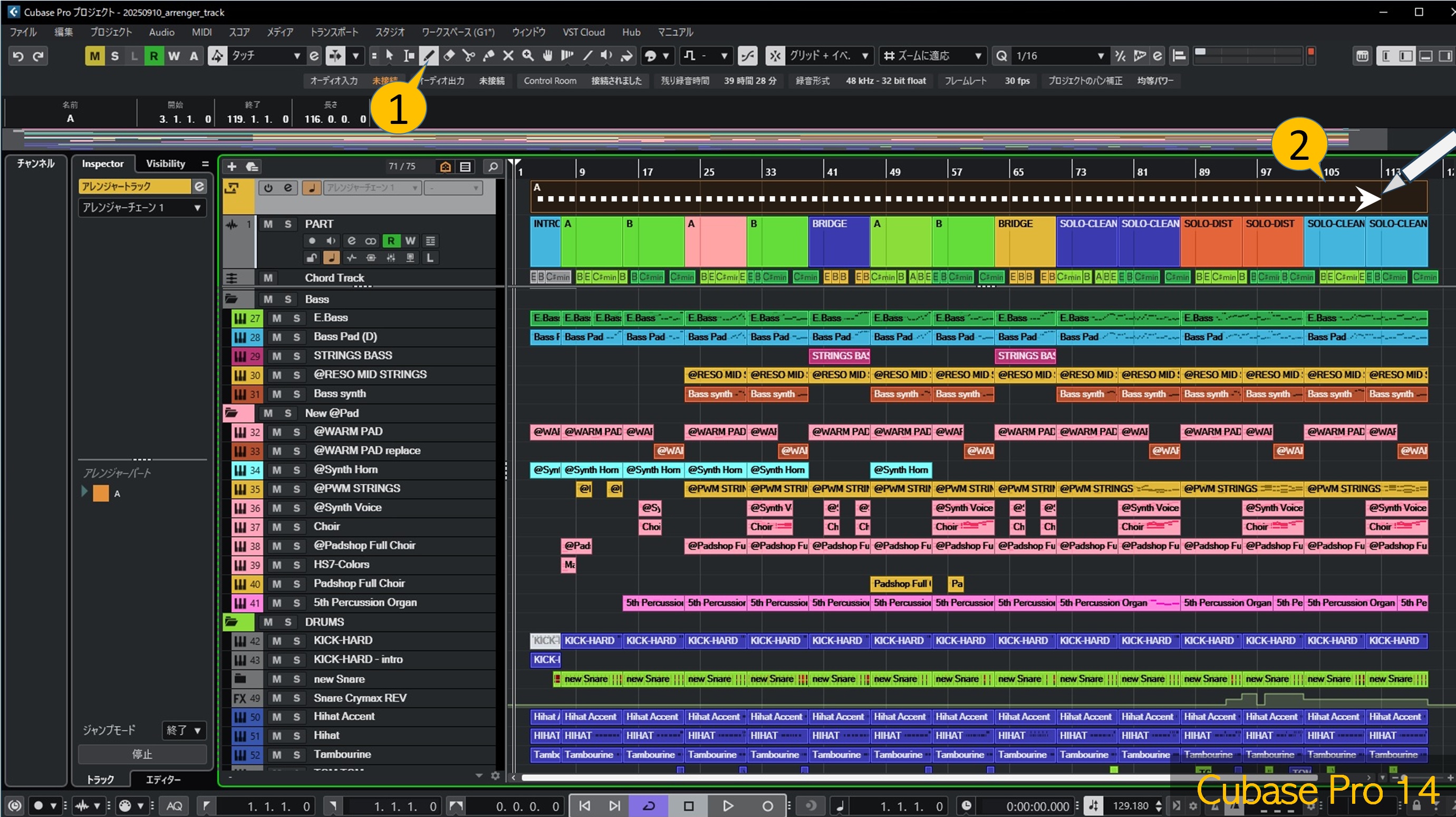The height and width of the screenshot is (817, 1456).
Task: Switch to the エディター tab
Action: [163, 780]
